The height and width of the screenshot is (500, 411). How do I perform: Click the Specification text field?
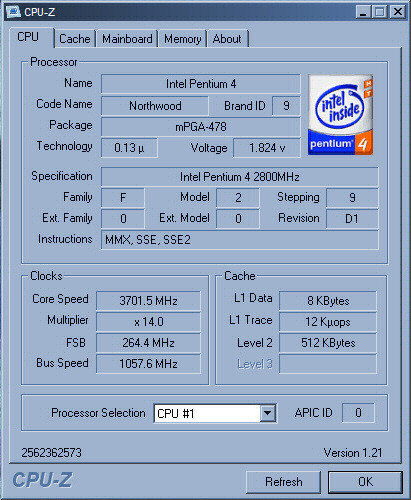[x=240, y=177]
